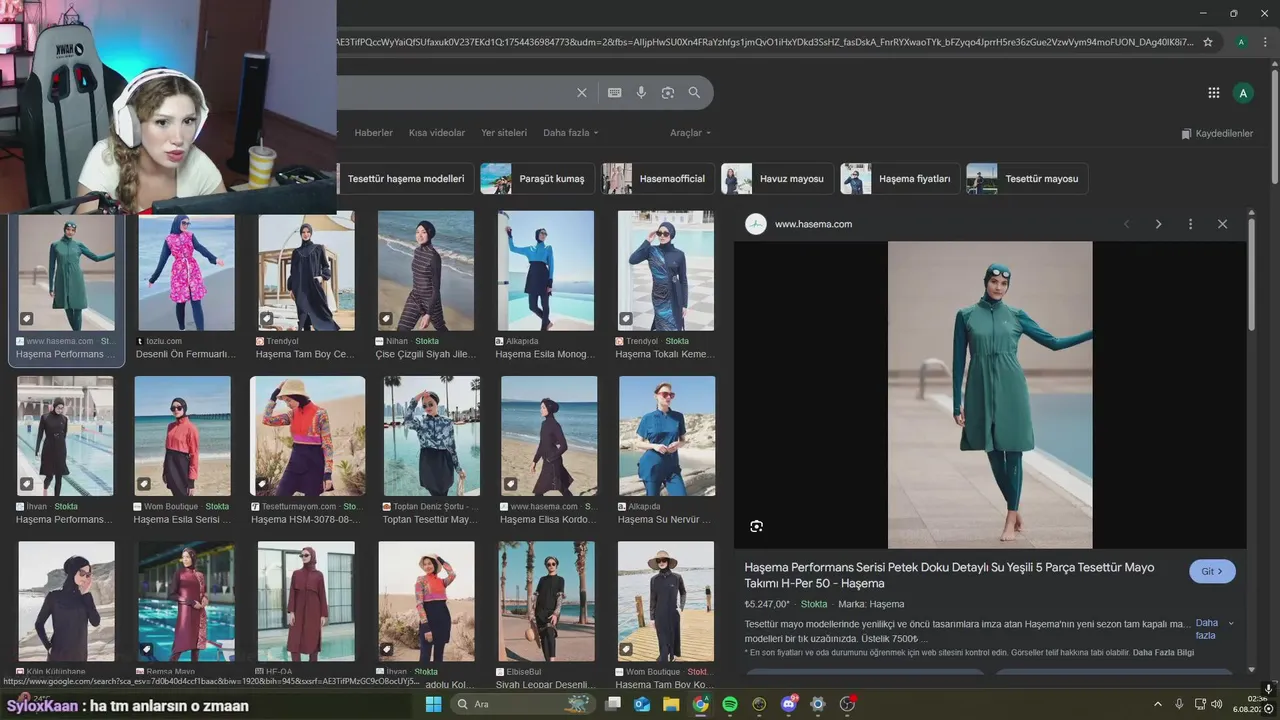Open the Alkapıda Haşema Esila Monog result
Screen dimensions: 1280x720
[x=546, y=285]
